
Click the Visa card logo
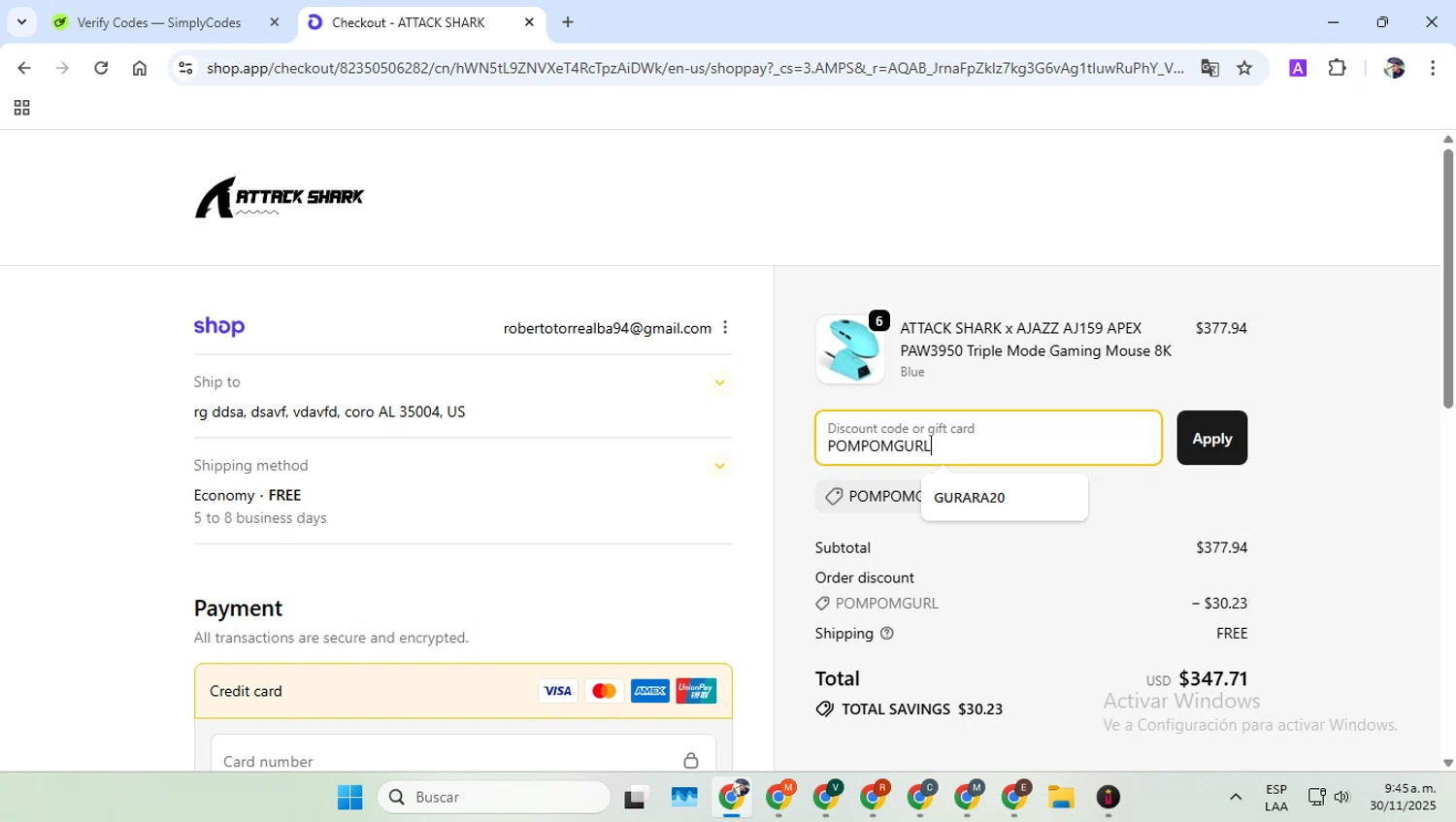[x=557, y=691]
